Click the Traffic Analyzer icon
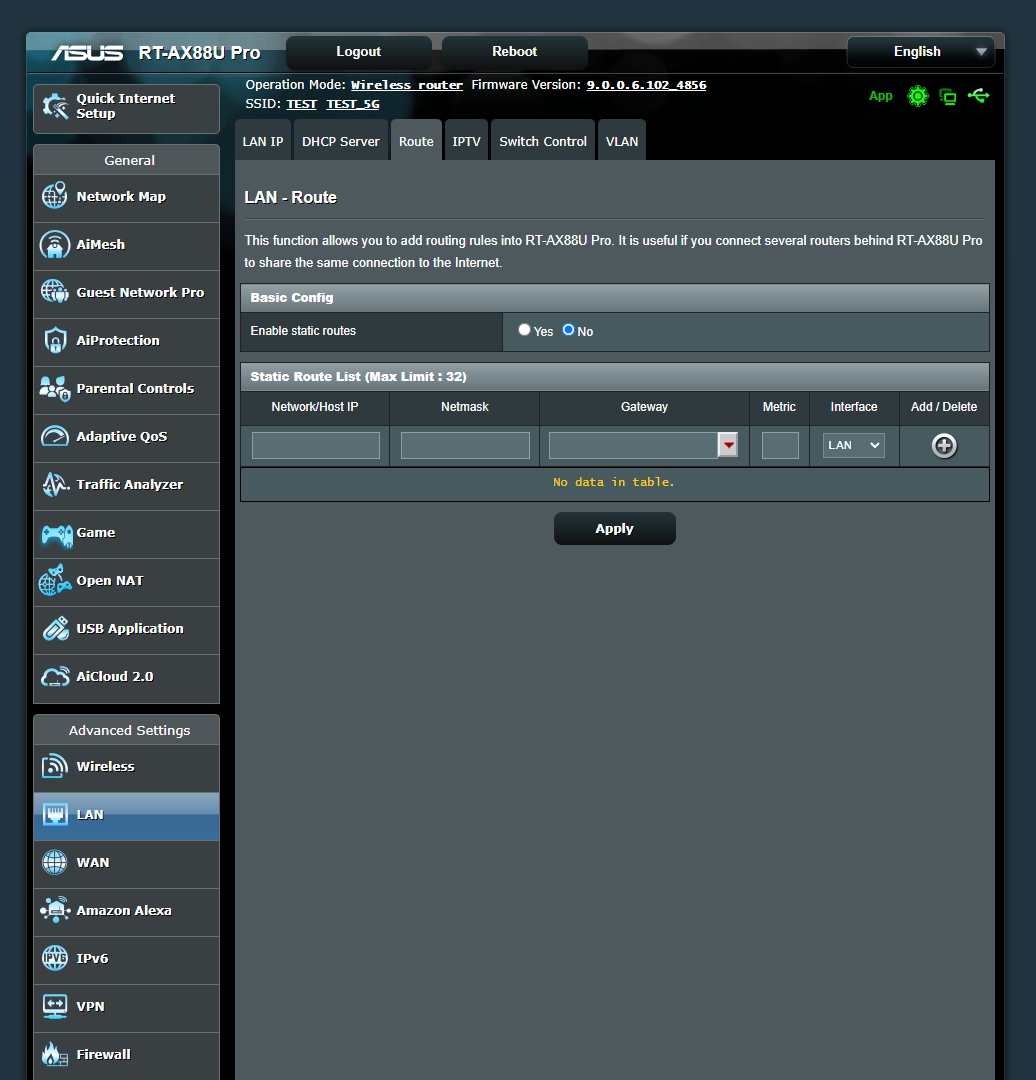The image size is (1036, 1080). 54,484
